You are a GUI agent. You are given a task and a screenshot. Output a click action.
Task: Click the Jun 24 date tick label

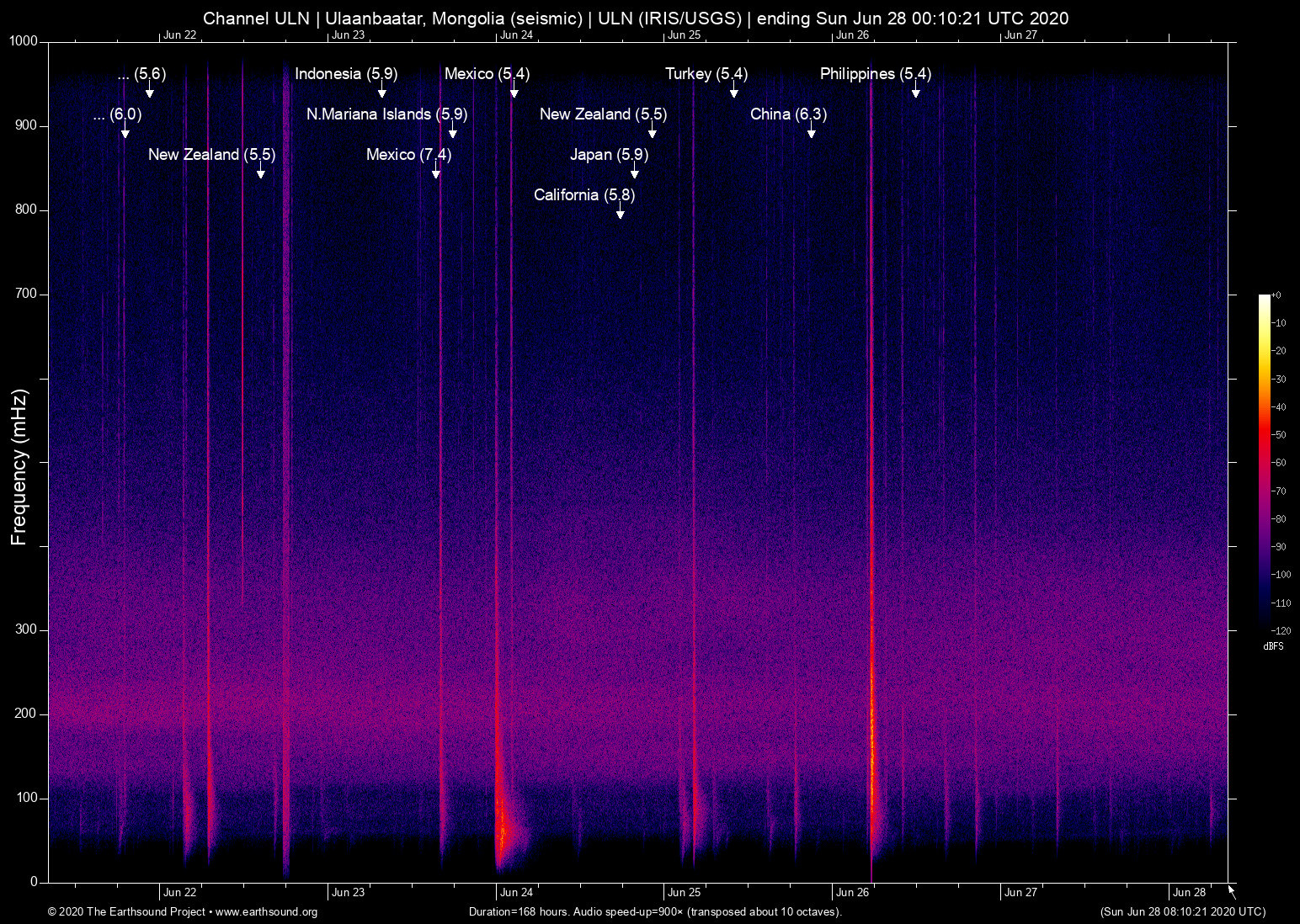[x=515, y=892]
